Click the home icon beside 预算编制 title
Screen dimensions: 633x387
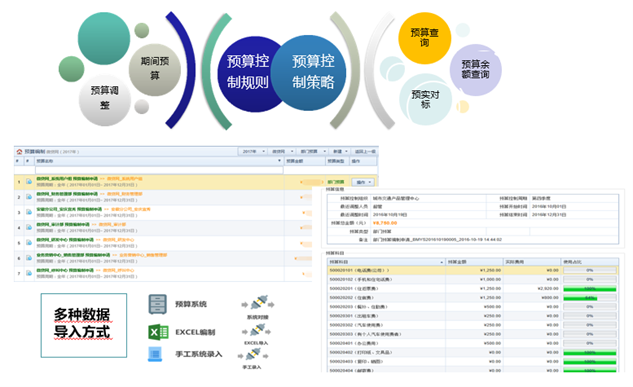coord(19,152)
